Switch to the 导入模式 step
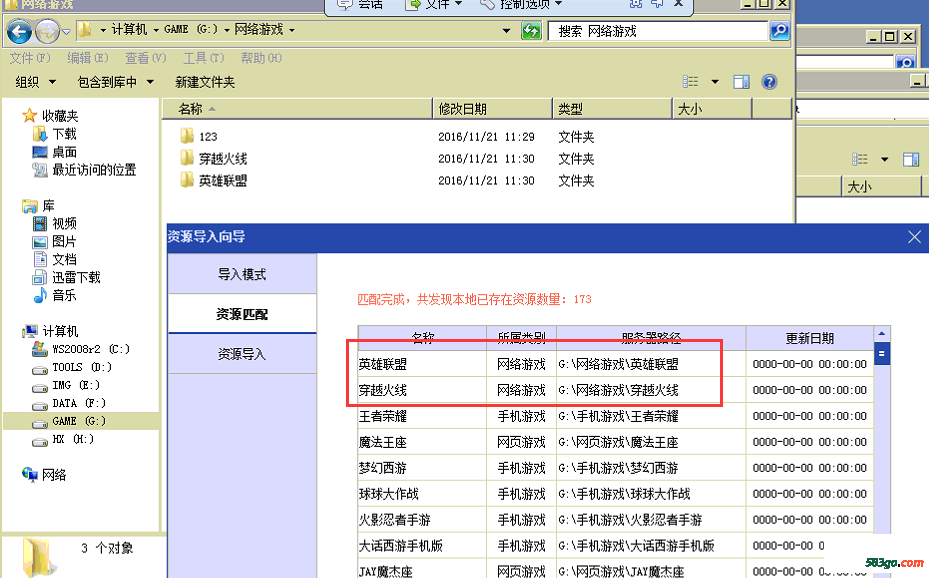 [x=242, y=274]
